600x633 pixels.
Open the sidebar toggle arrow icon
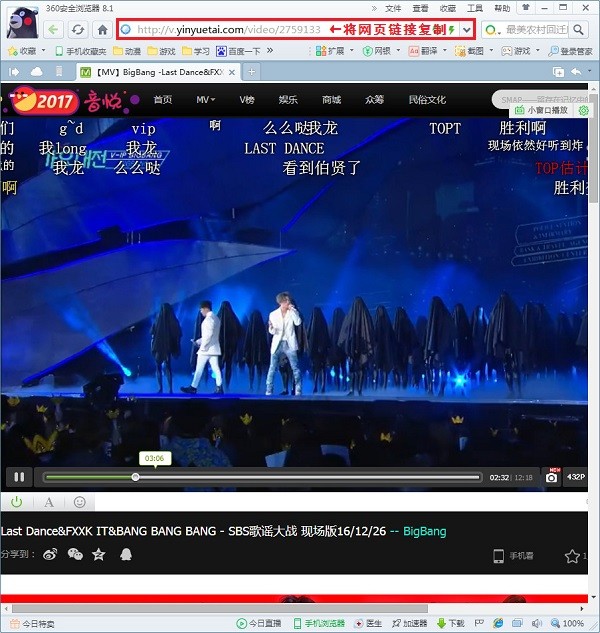click(x=14, y=72)
